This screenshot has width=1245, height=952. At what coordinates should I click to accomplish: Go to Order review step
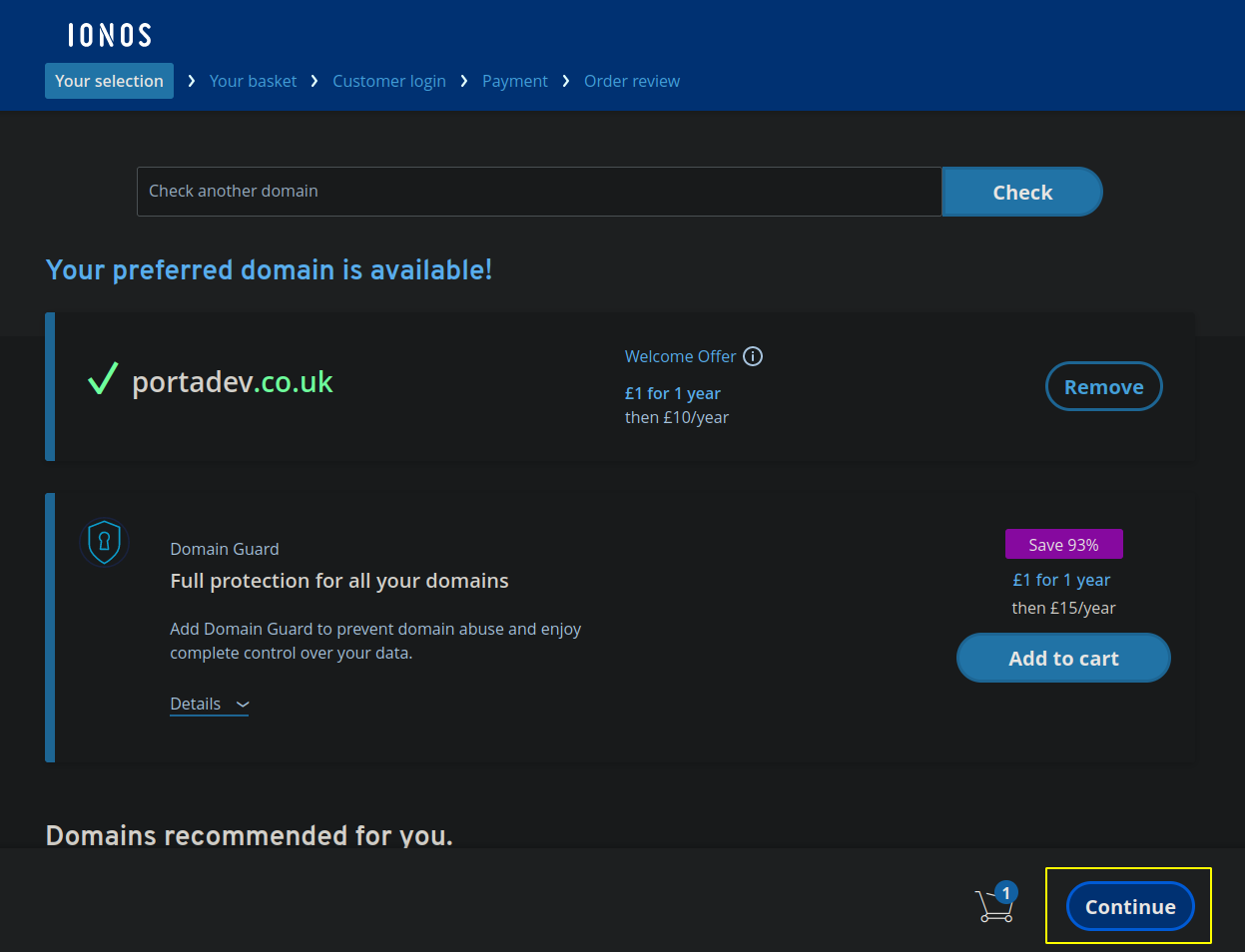[632, 81]
